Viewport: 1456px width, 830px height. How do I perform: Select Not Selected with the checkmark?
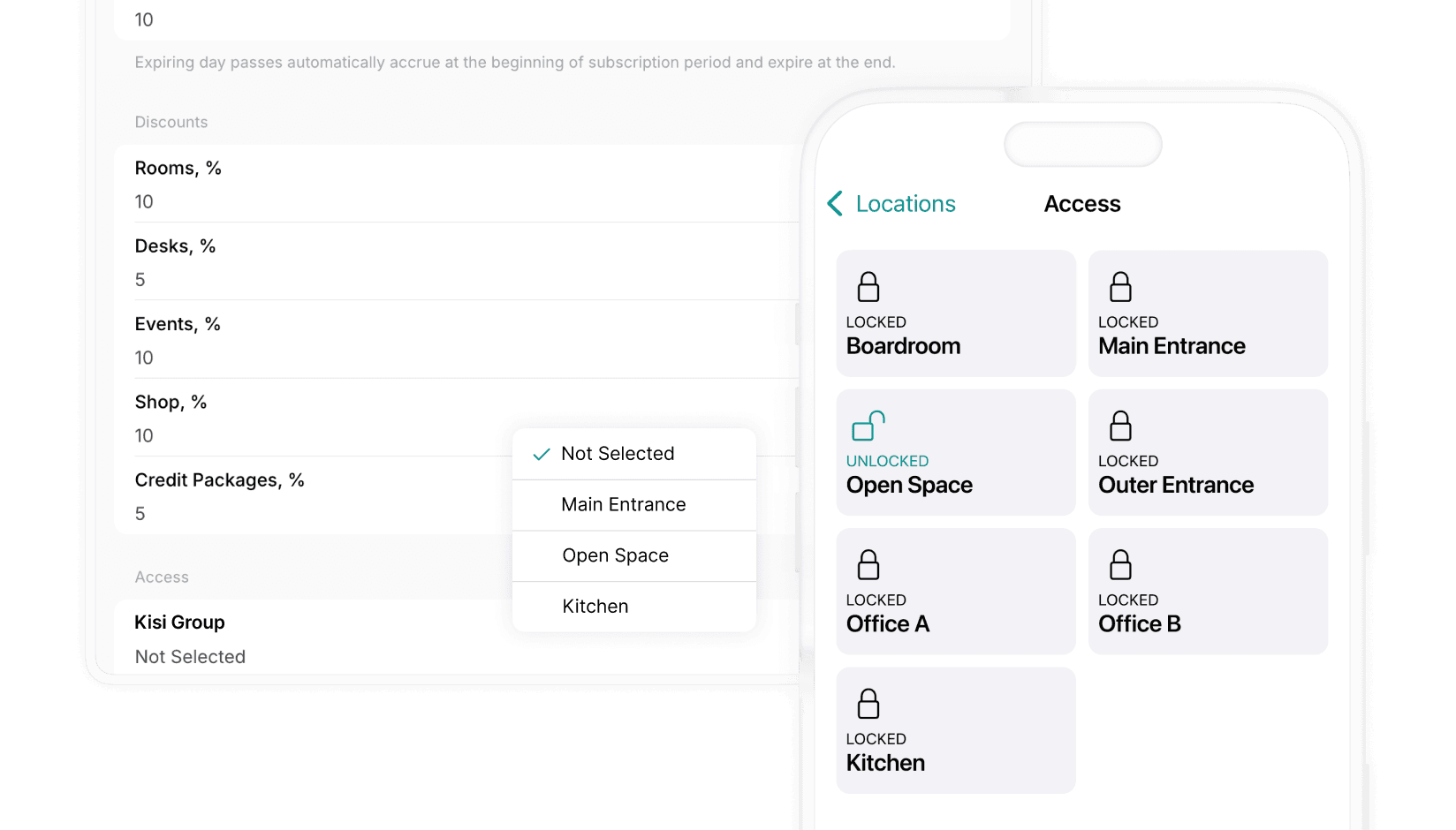[618, 453]
